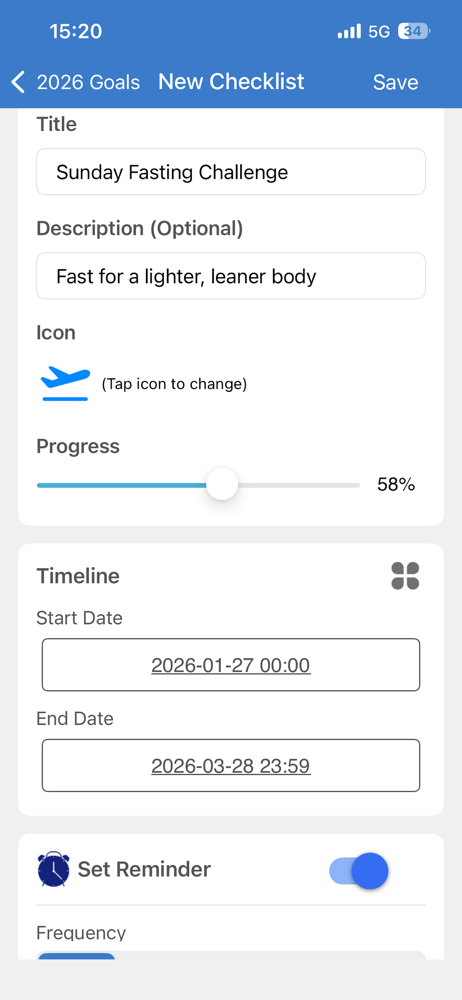Screen dimensions: 462x1000
Task: Change the airplane checklist icon
Action: 65,384
